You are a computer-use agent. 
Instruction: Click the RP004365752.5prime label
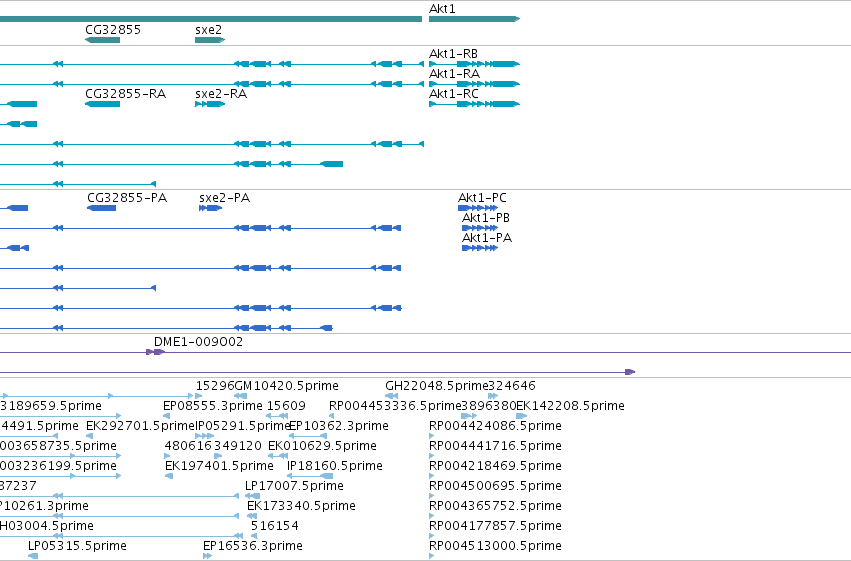click(x=495, y=506)
